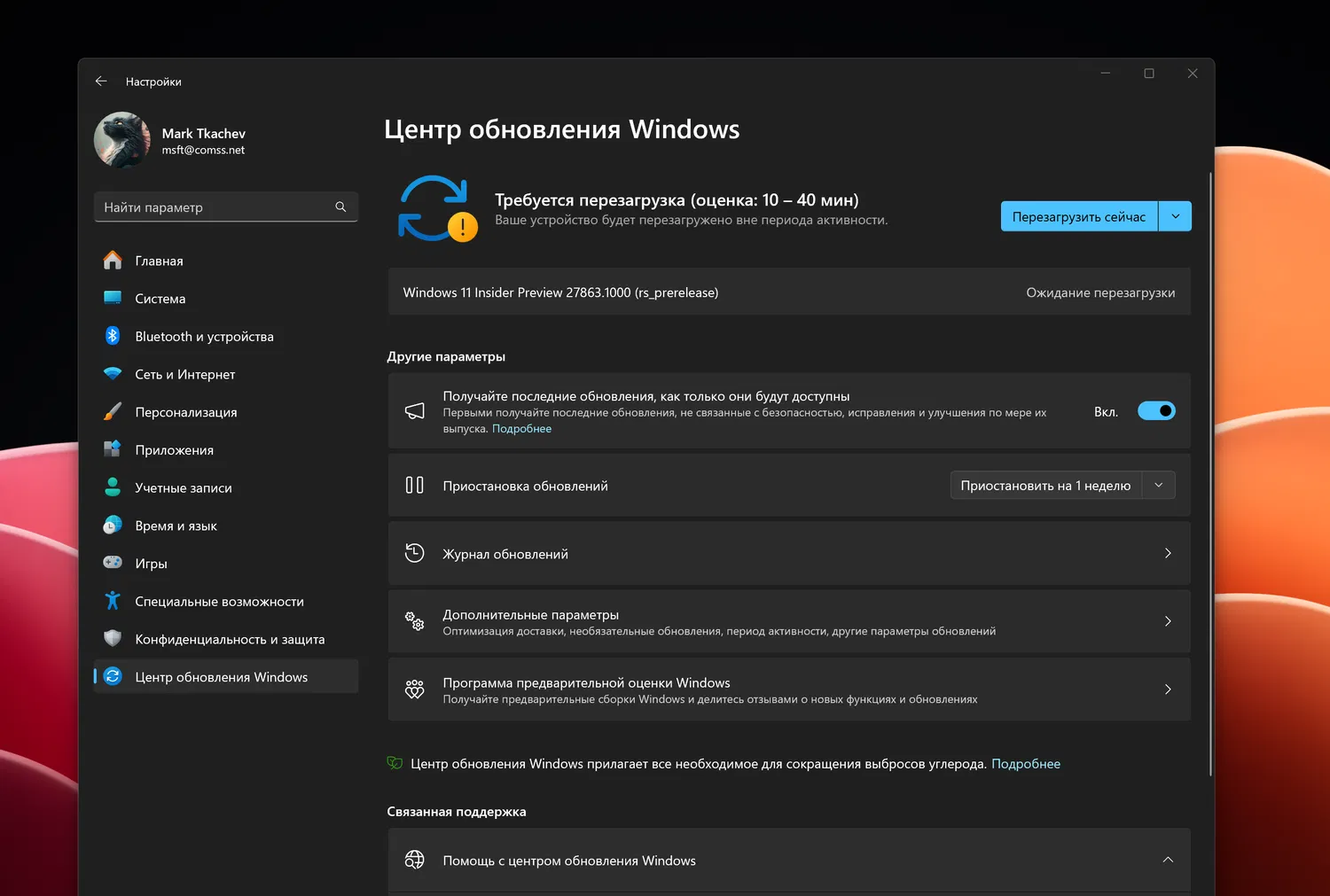
Task: Open restart options via Перезагрузить сейчас dropdown arrow
Action: [x=1176, y=215]
